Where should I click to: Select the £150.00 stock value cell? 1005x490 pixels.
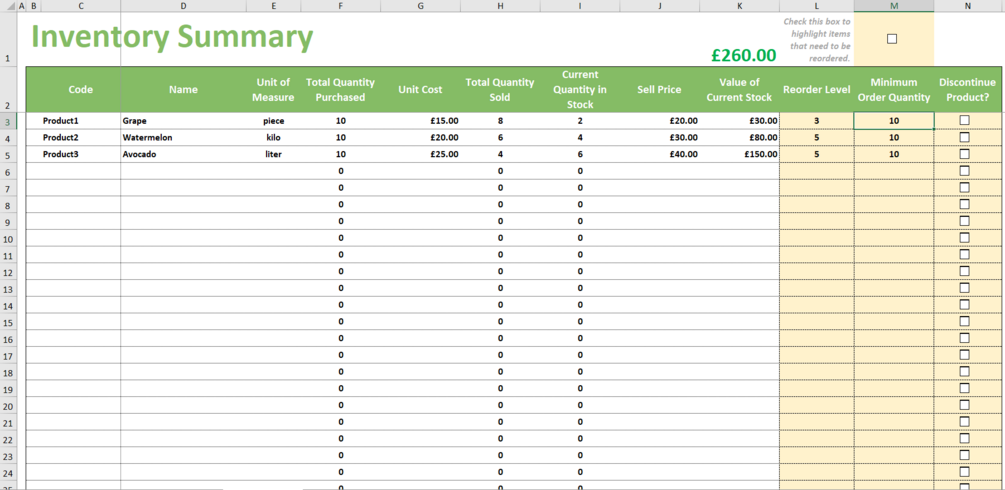click(x=740, y=154)
